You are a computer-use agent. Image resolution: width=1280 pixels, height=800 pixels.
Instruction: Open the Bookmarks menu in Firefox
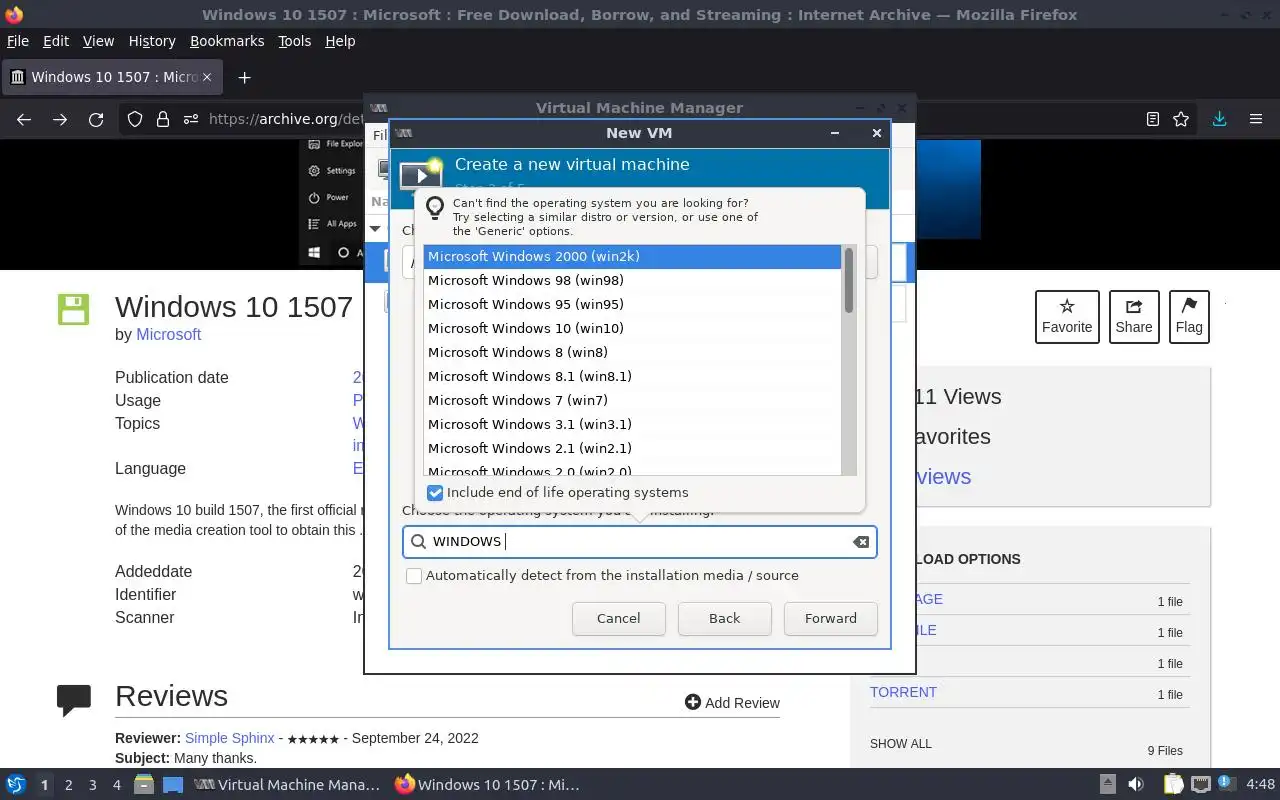click(x=227, y=41)
